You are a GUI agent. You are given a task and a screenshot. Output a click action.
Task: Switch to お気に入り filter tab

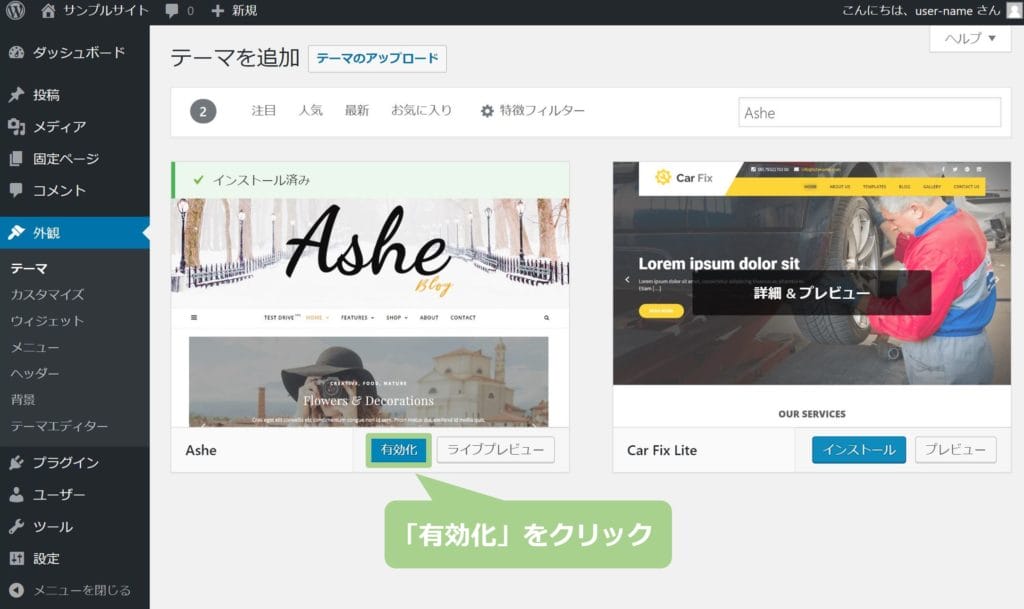point(421,111)
